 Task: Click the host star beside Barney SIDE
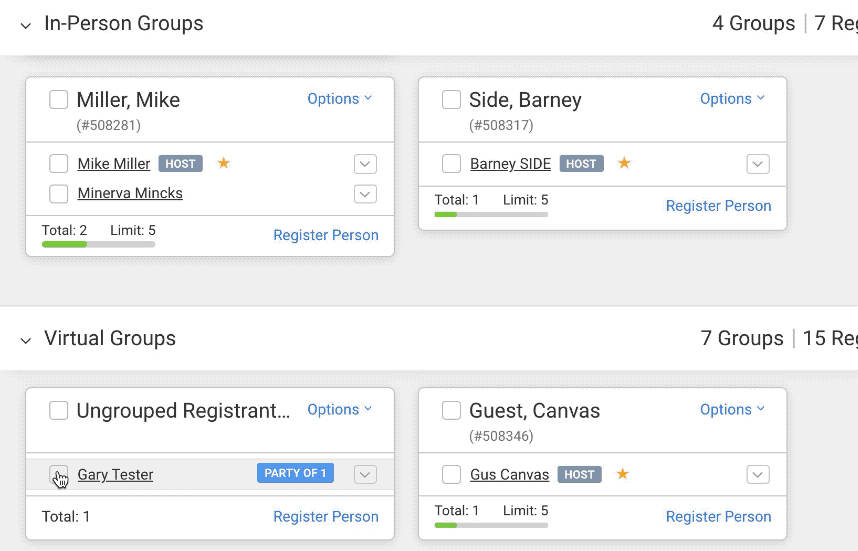[624, 163]
